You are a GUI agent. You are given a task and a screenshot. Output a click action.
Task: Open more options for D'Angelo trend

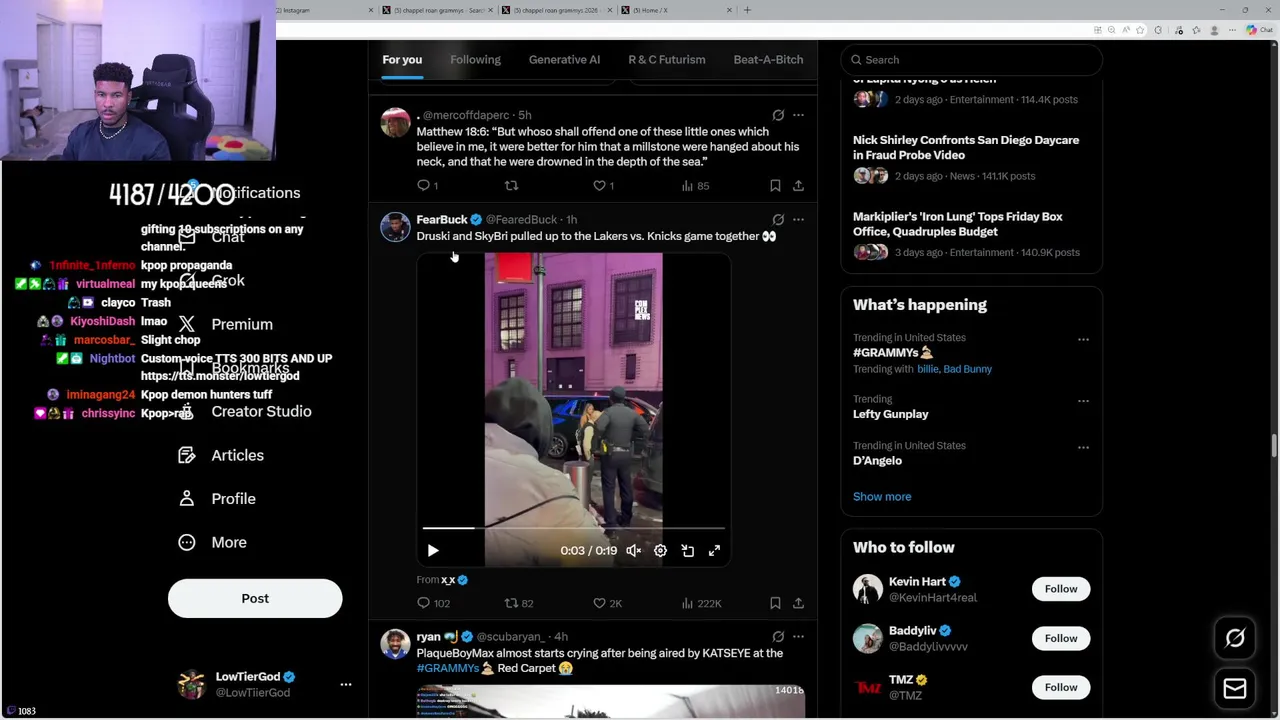(x=1083, y=447)
